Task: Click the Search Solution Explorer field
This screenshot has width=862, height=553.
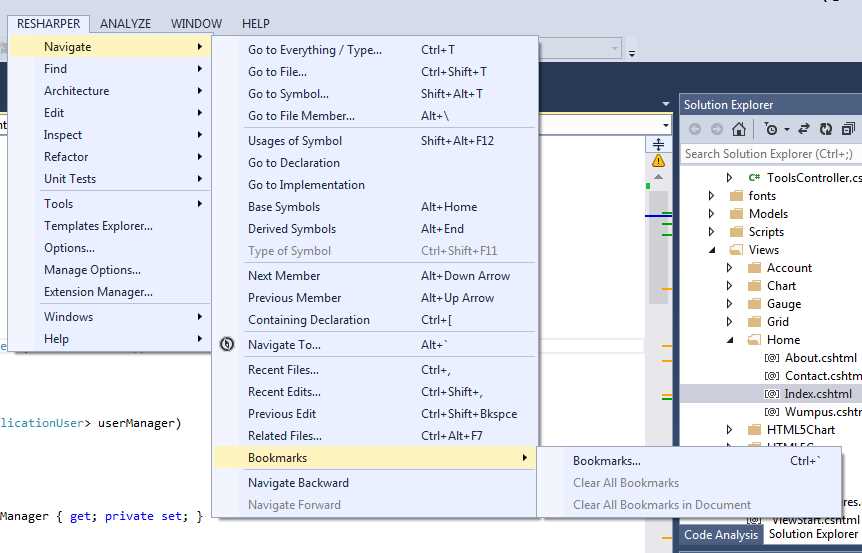Action: (771, 154)
